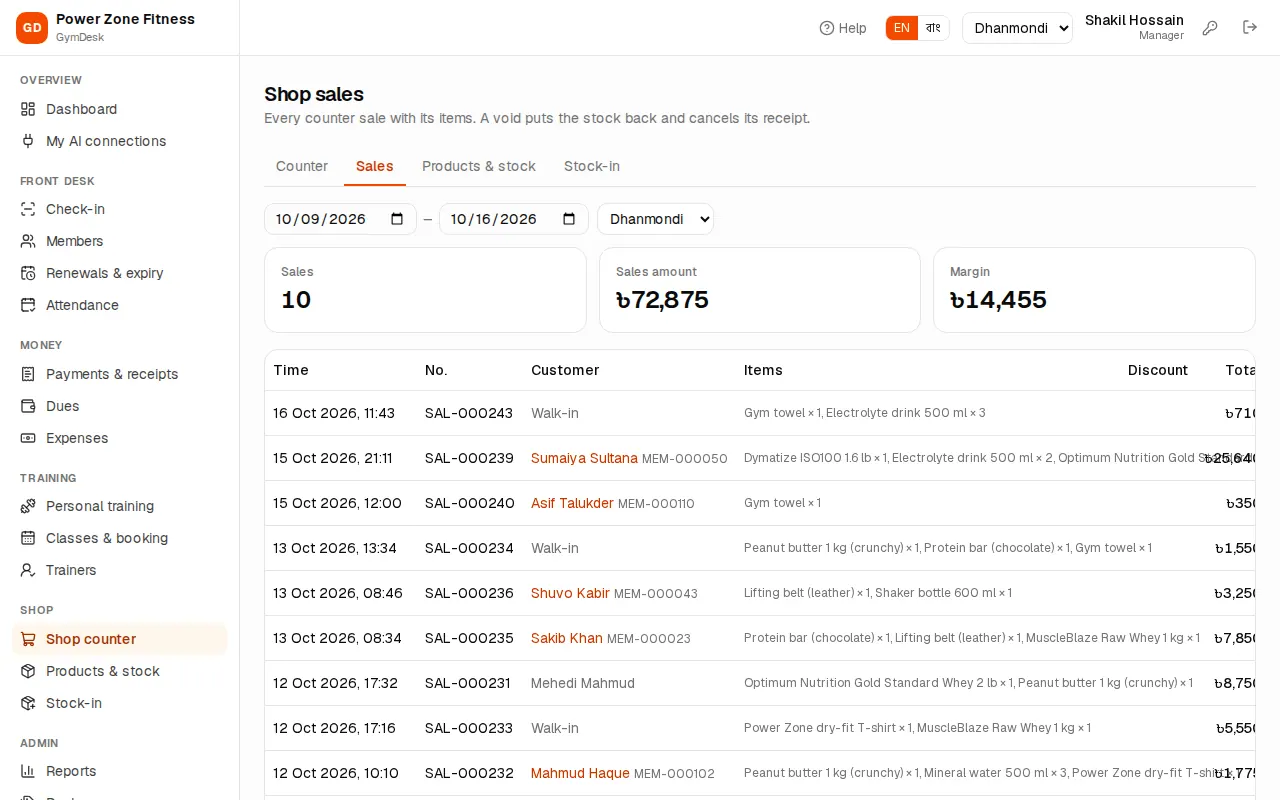Click the Personal training dumbbell icon

(x=28, y=506)
